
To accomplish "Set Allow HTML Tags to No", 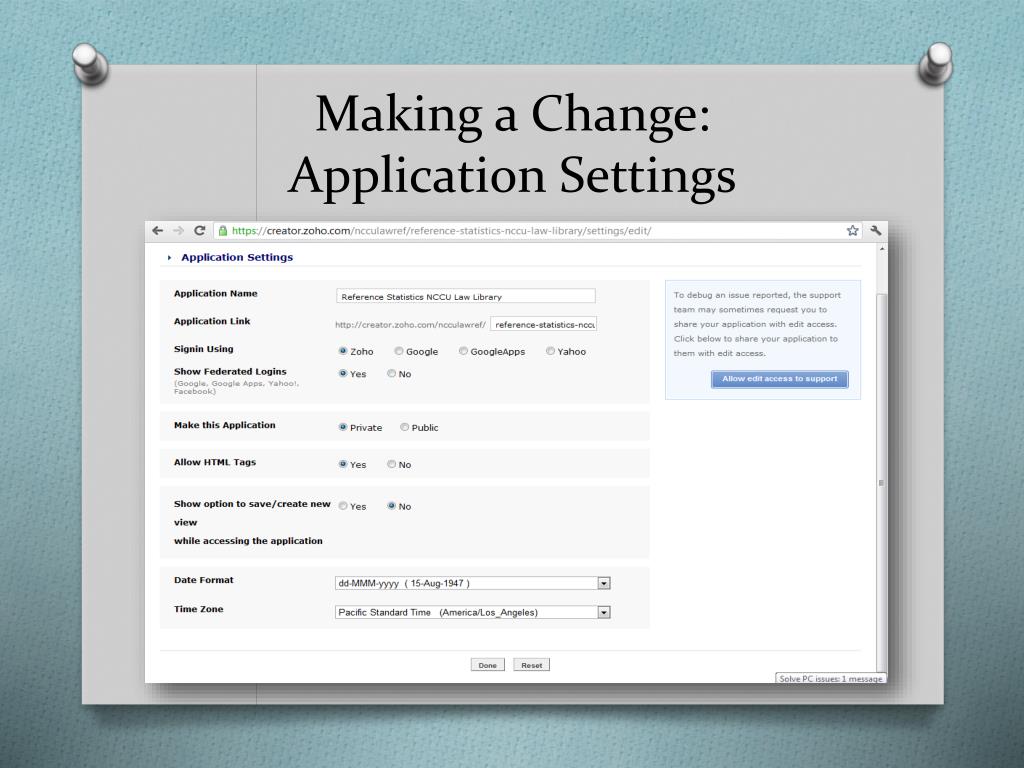I will [x=391, y=464].
